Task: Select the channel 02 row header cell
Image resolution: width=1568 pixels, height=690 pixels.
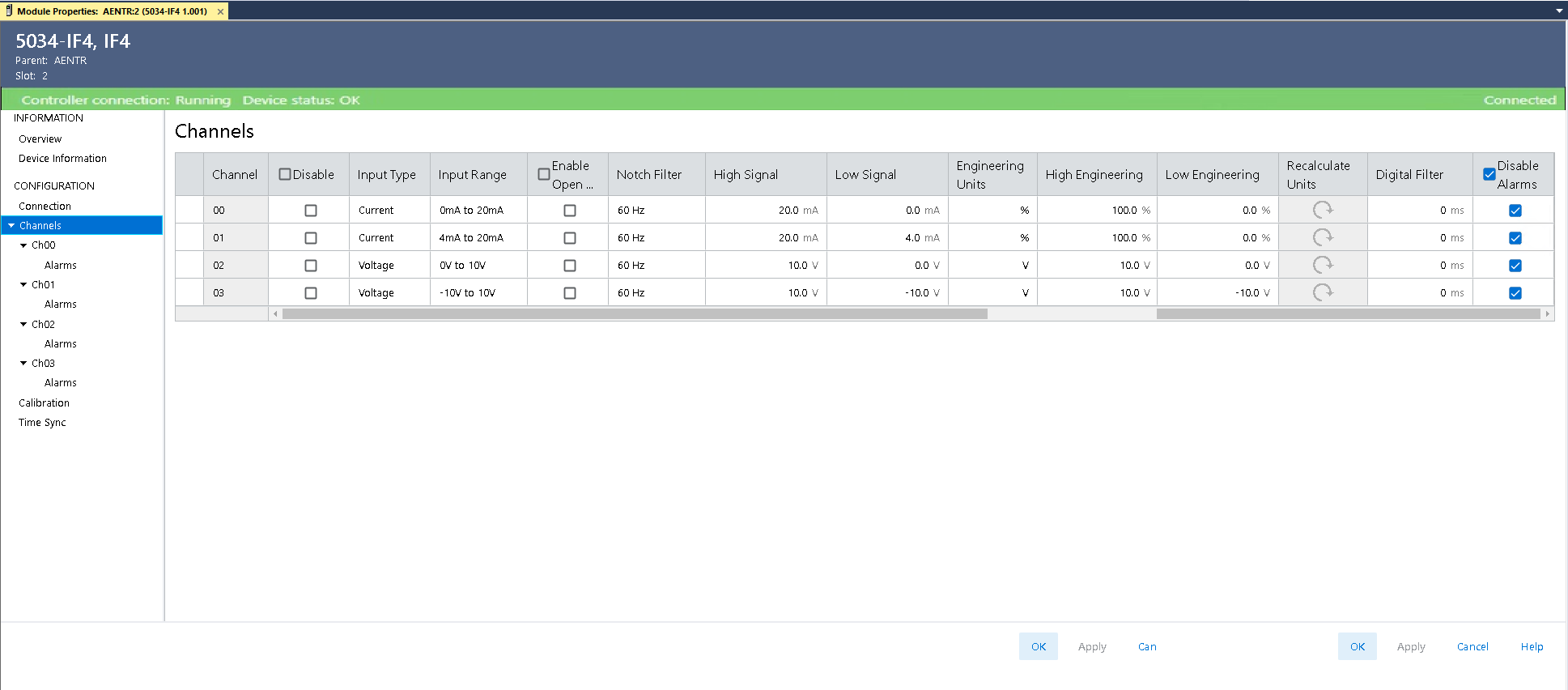Action: [189, 265]
